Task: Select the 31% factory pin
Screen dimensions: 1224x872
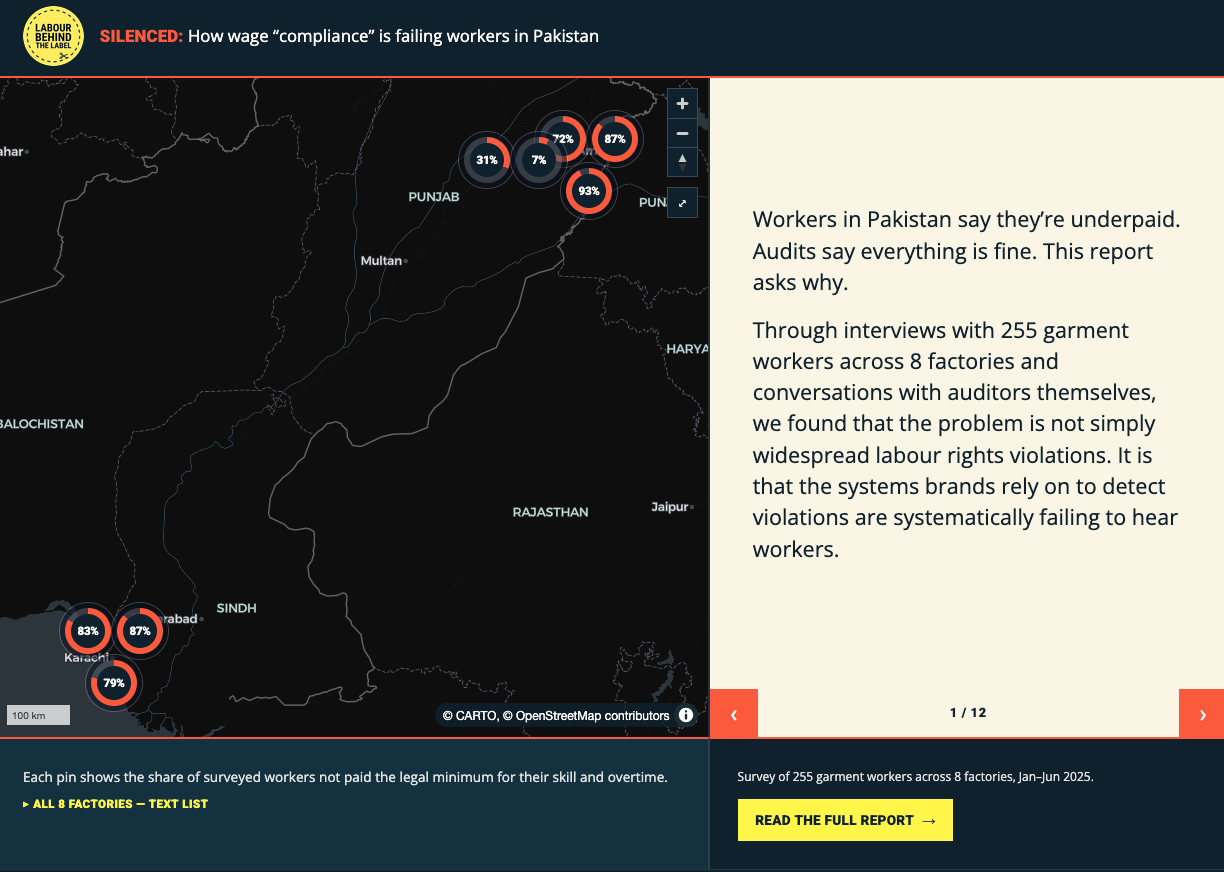Action: (x=487, y=160)
